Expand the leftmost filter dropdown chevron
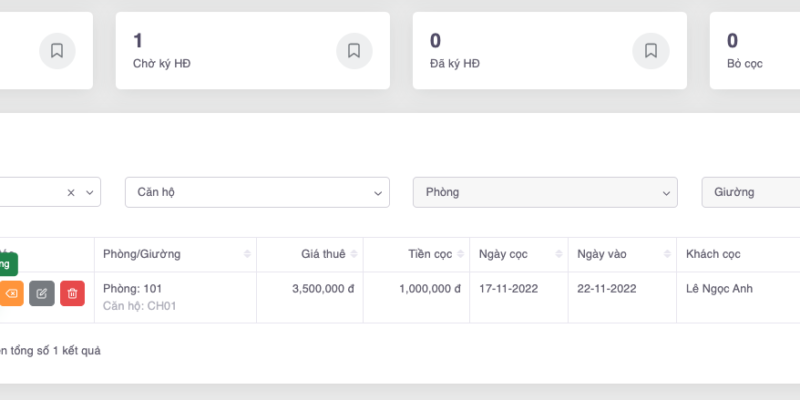The image size is (800, 400). click(x=89, y=192)
